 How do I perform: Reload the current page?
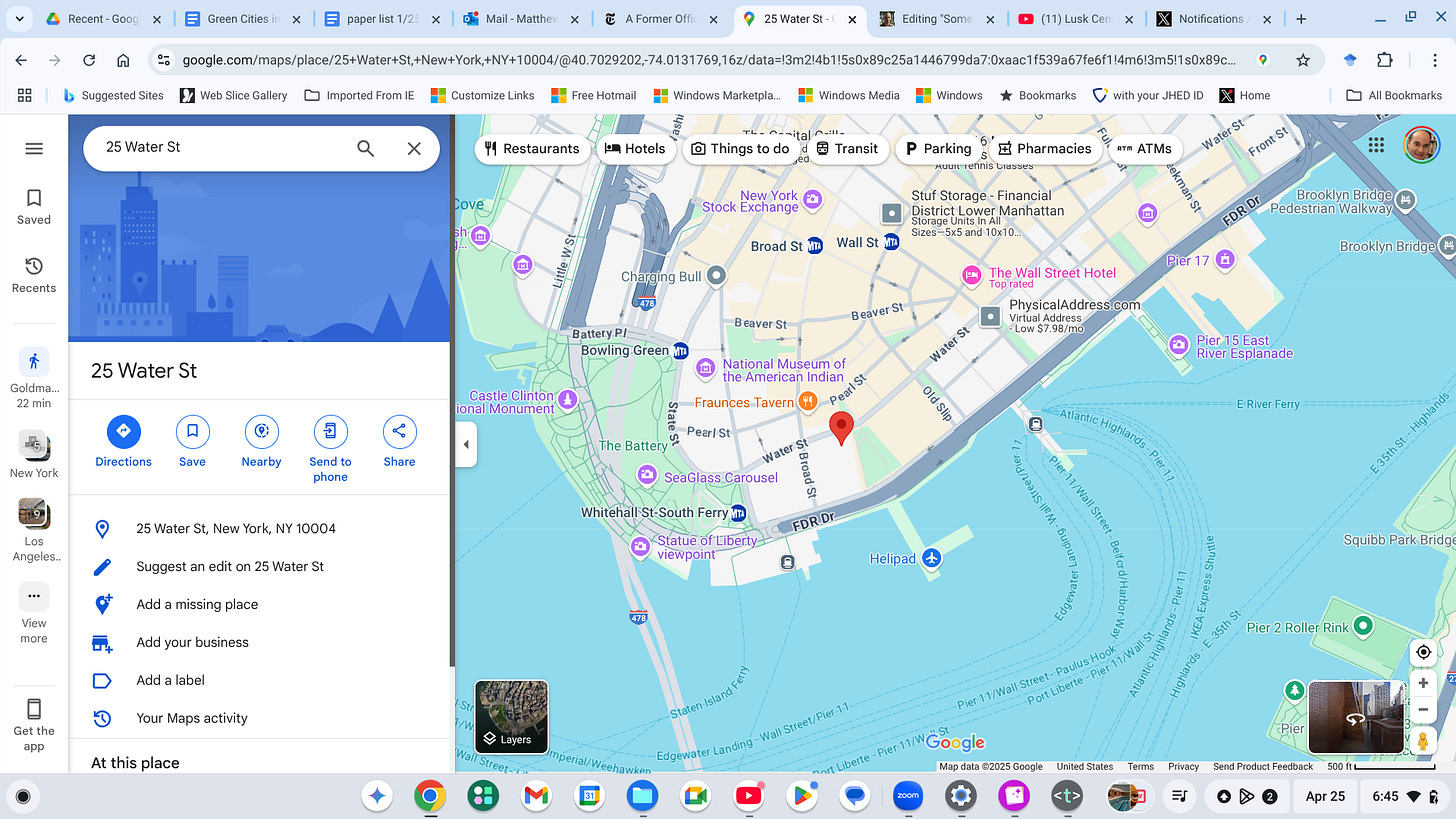coord(89,60)
